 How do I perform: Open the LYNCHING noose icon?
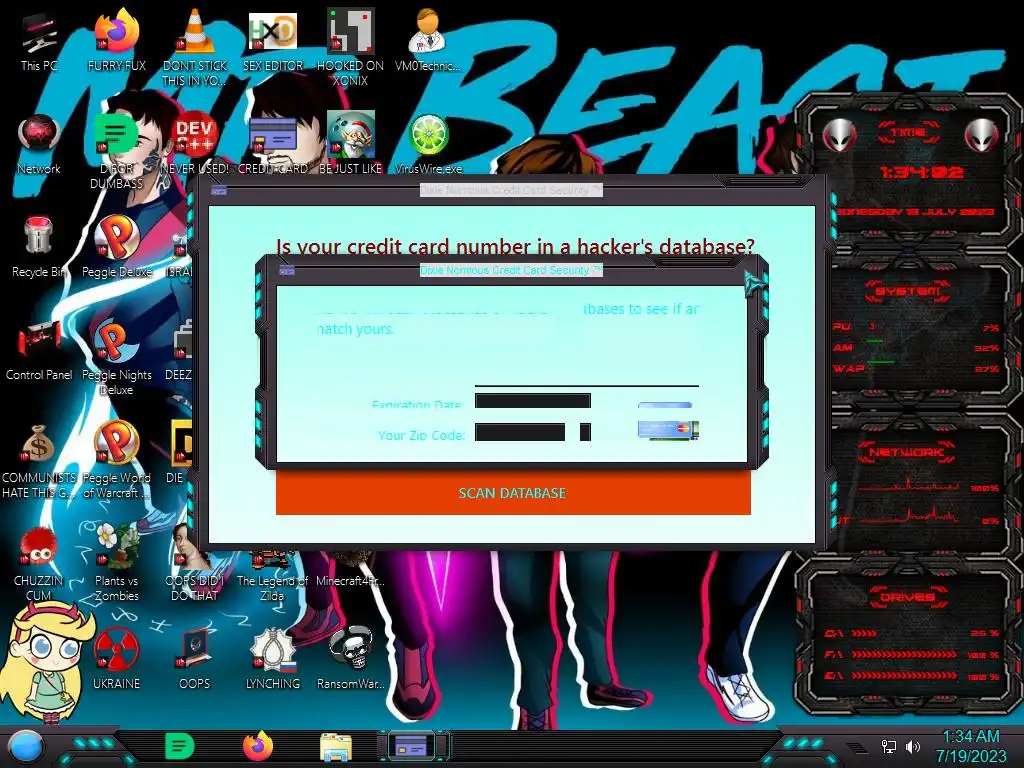point(272,658)
